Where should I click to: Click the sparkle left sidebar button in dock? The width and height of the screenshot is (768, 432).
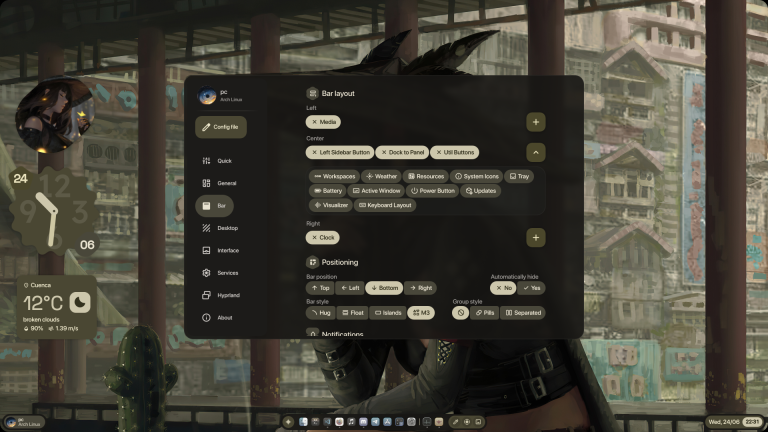(x=288, y=422)
